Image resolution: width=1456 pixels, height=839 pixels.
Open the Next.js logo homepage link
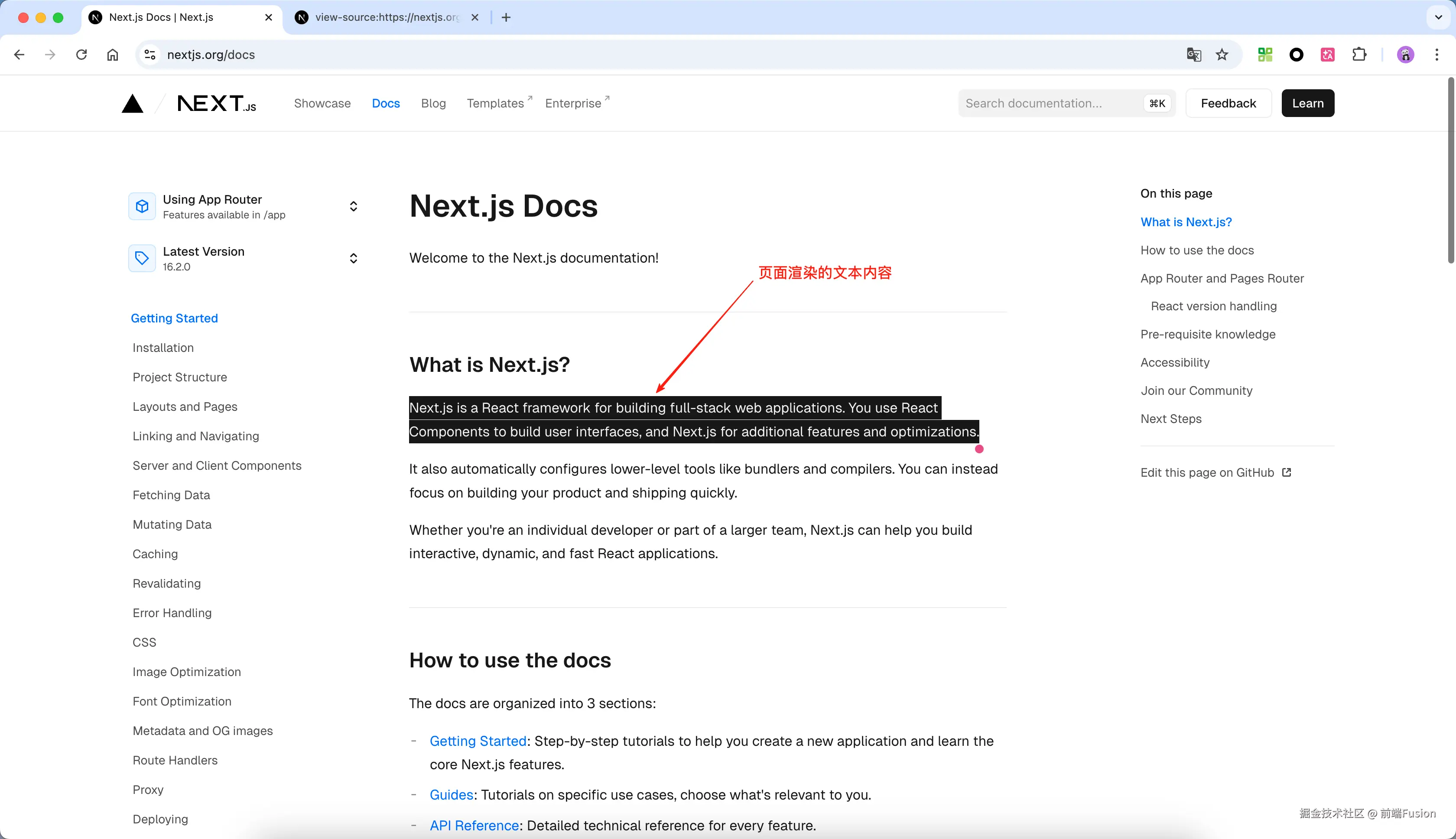pyautogui.click(x=217, y=103)
